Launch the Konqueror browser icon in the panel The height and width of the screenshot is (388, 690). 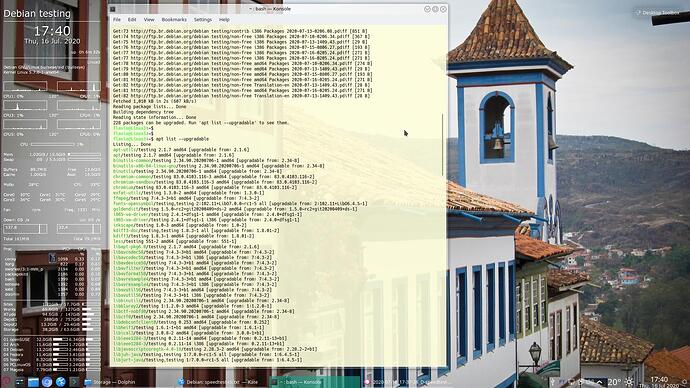tap(61, 382)
